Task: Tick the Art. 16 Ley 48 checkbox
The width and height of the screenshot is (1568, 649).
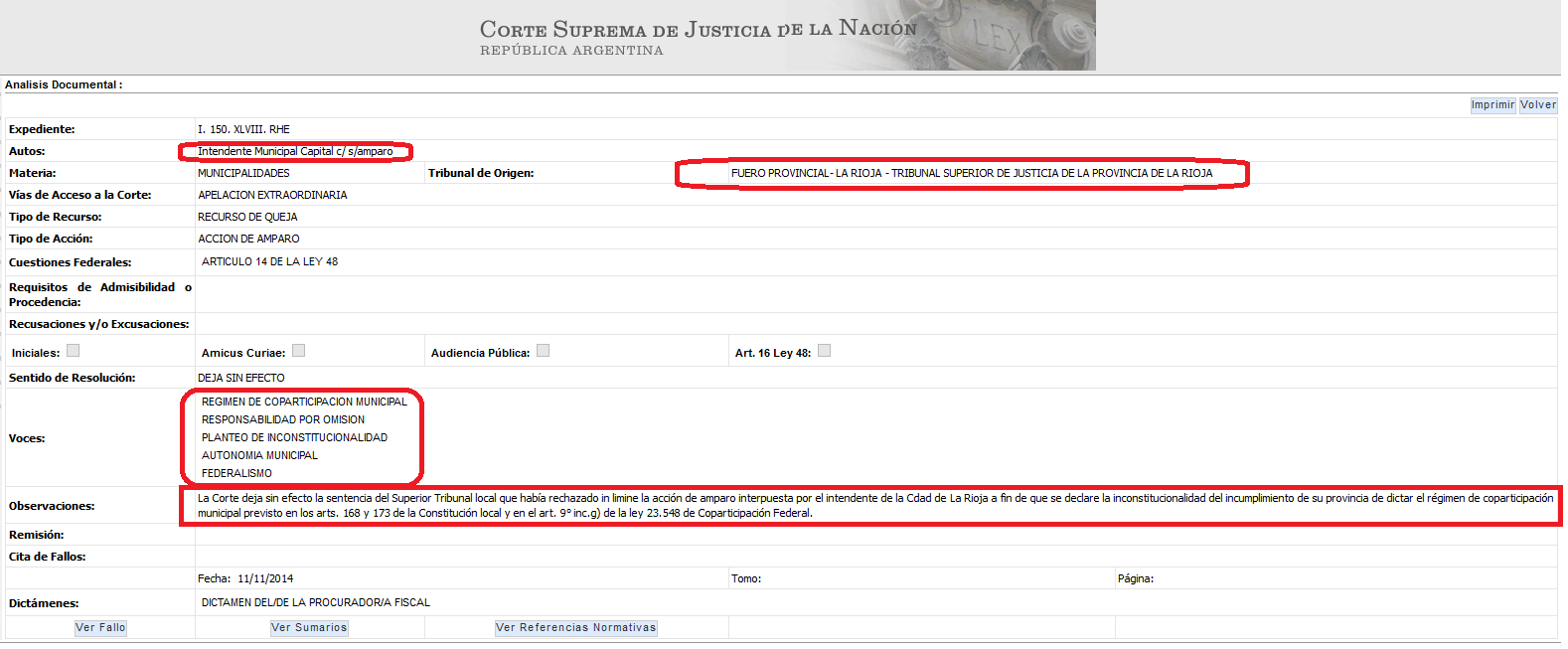Action: click(824, 351)
